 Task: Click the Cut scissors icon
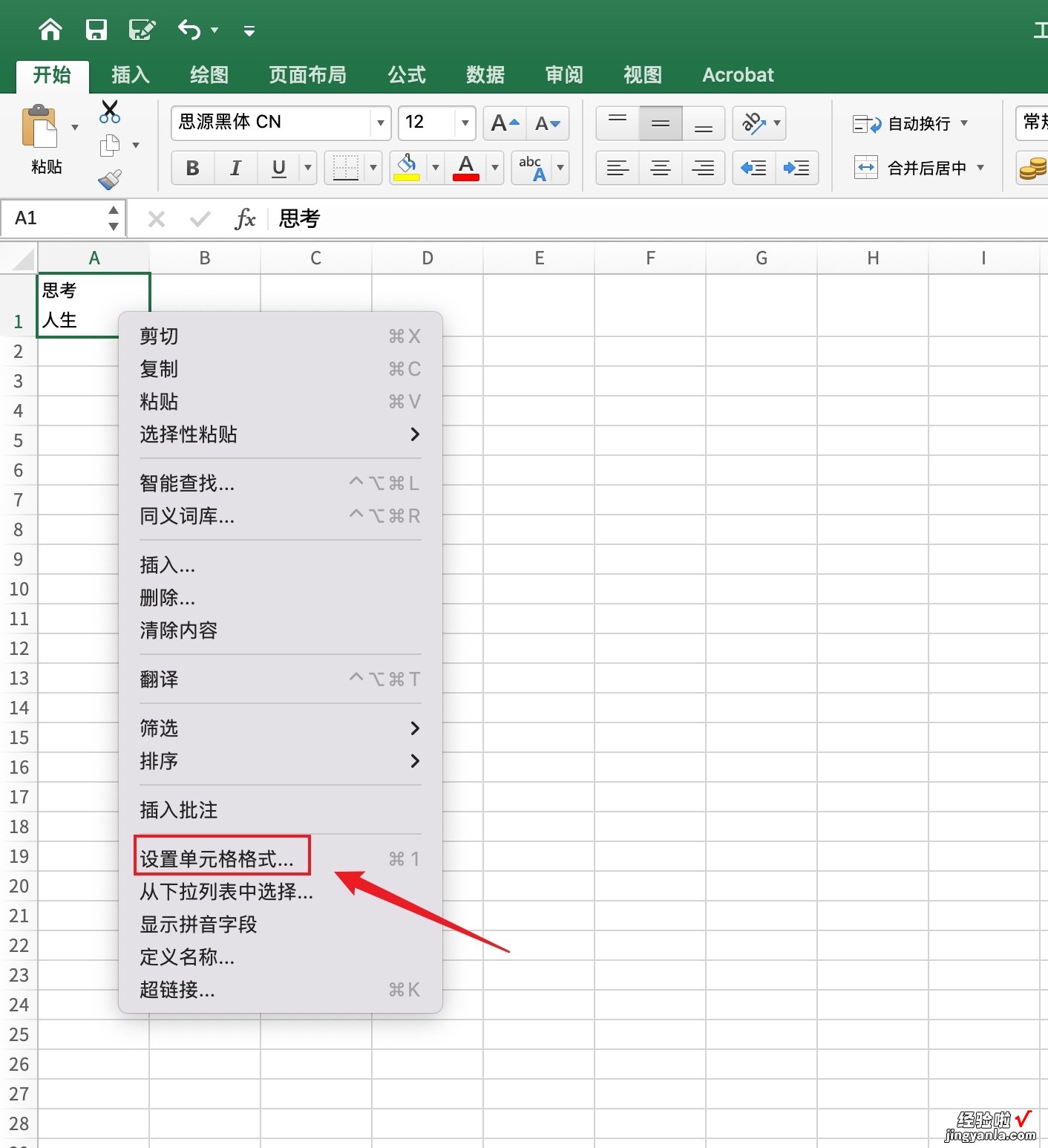click(x=110, y=111)
